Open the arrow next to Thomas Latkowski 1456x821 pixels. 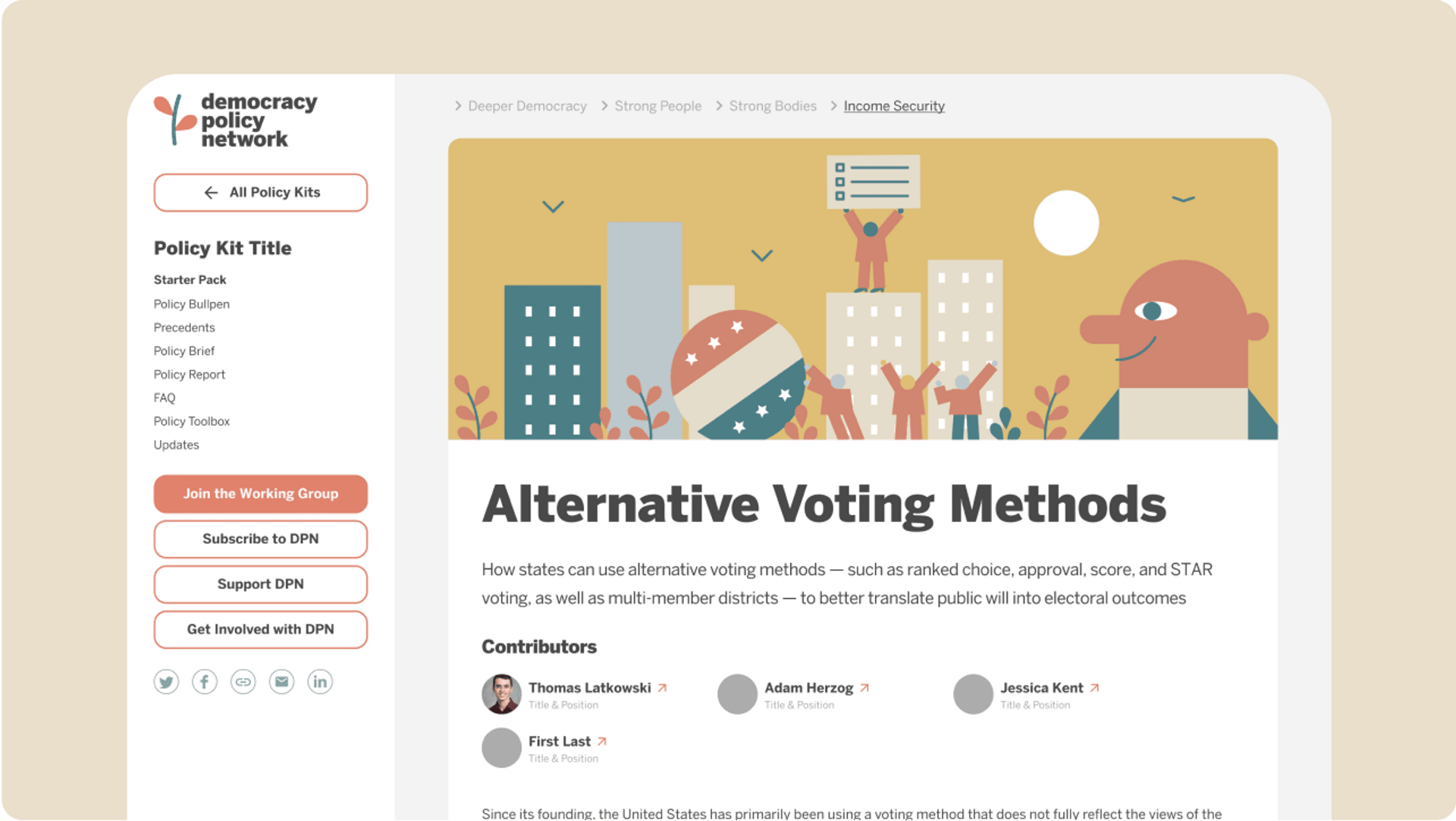[x=662, y=687]
